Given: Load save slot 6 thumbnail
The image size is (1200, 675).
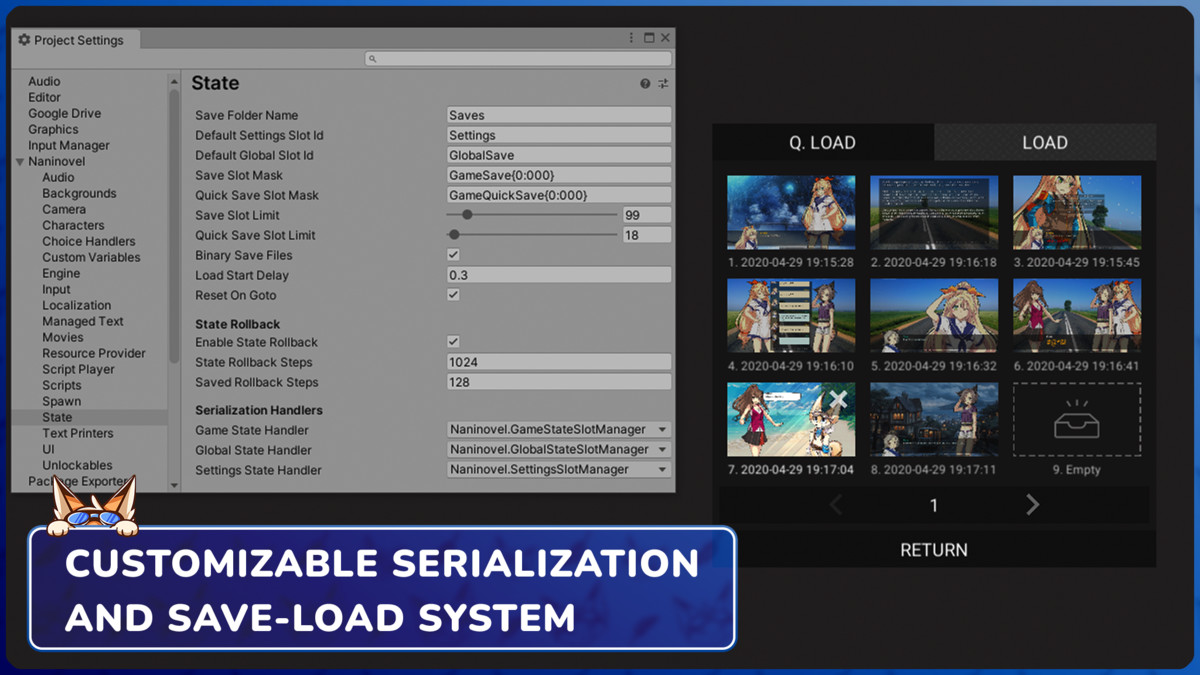Looking at the screenshot, I should pos(1077,315).
